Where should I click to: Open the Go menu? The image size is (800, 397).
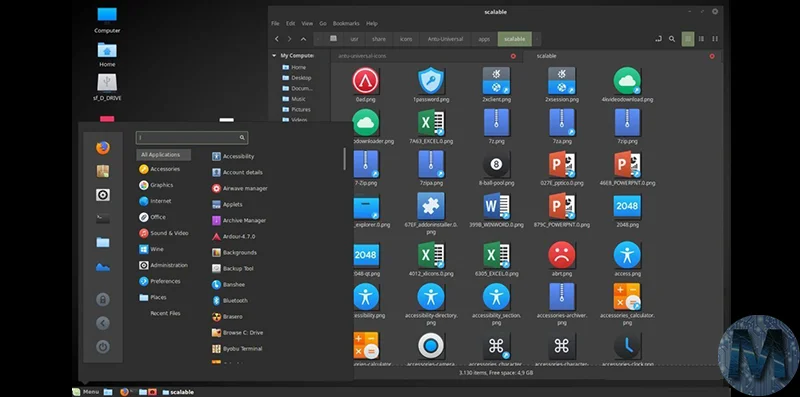[323, 23]
